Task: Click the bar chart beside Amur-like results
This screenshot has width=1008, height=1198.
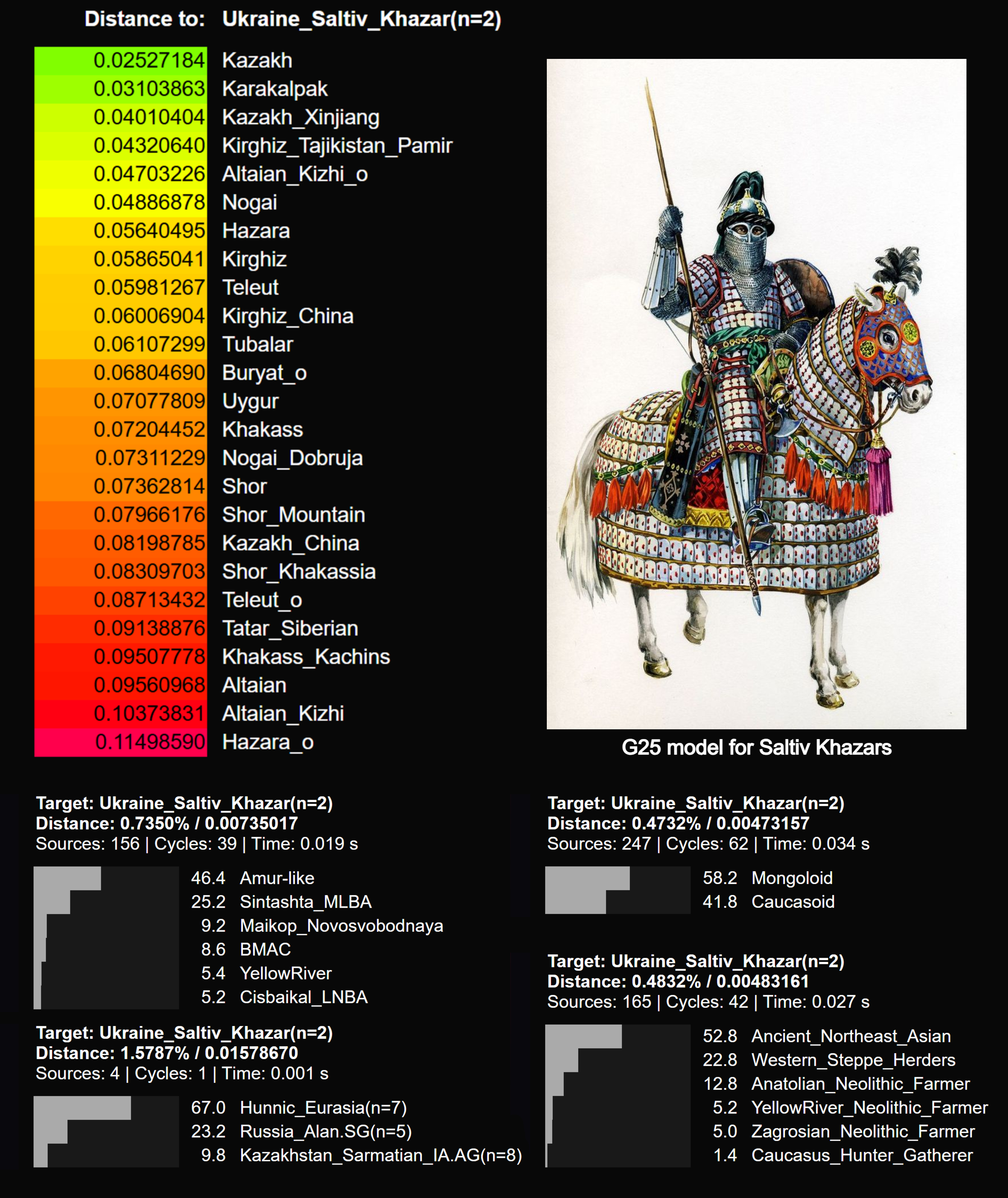Action: 106,937
